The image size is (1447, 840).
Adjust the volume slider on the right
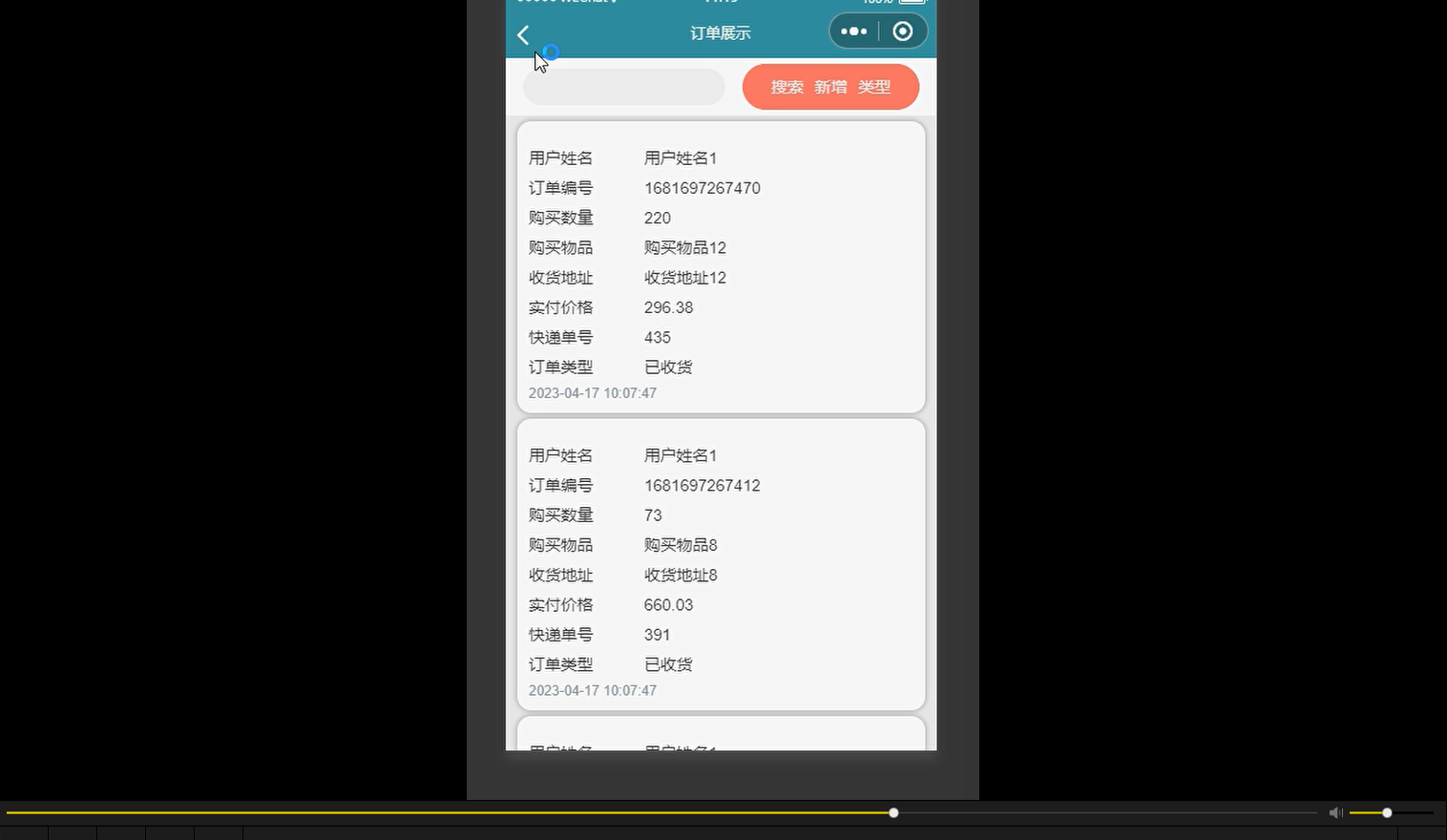pyautogui.click(x=1386, y=812)
